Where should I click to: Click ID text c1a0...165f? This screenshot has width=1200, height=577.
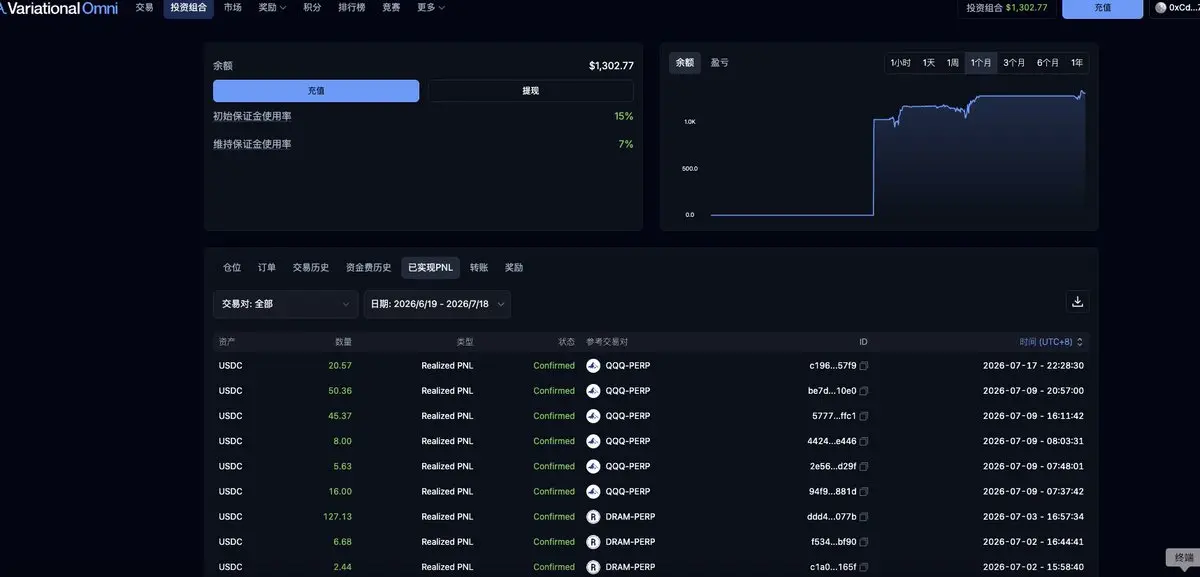click(832, 567)
